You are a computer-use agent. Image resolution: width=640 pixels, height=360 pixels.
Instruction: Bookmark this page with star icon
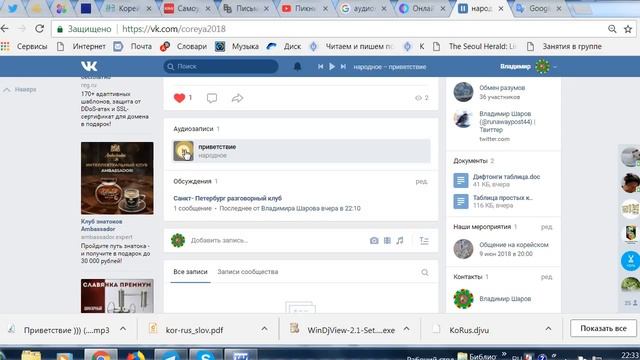pyautogui.click(x=628, y=29)
